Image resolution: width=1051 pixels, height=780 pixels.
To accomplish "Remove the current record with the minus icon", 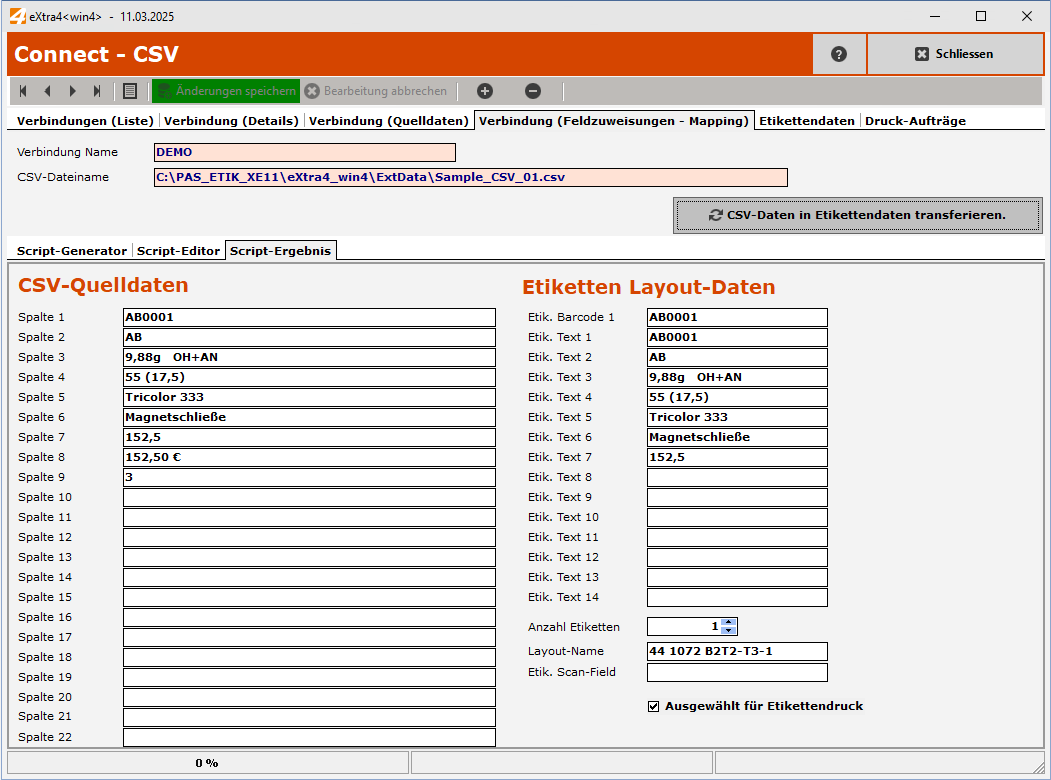I will pyautogui.click(x=533, y=91).
